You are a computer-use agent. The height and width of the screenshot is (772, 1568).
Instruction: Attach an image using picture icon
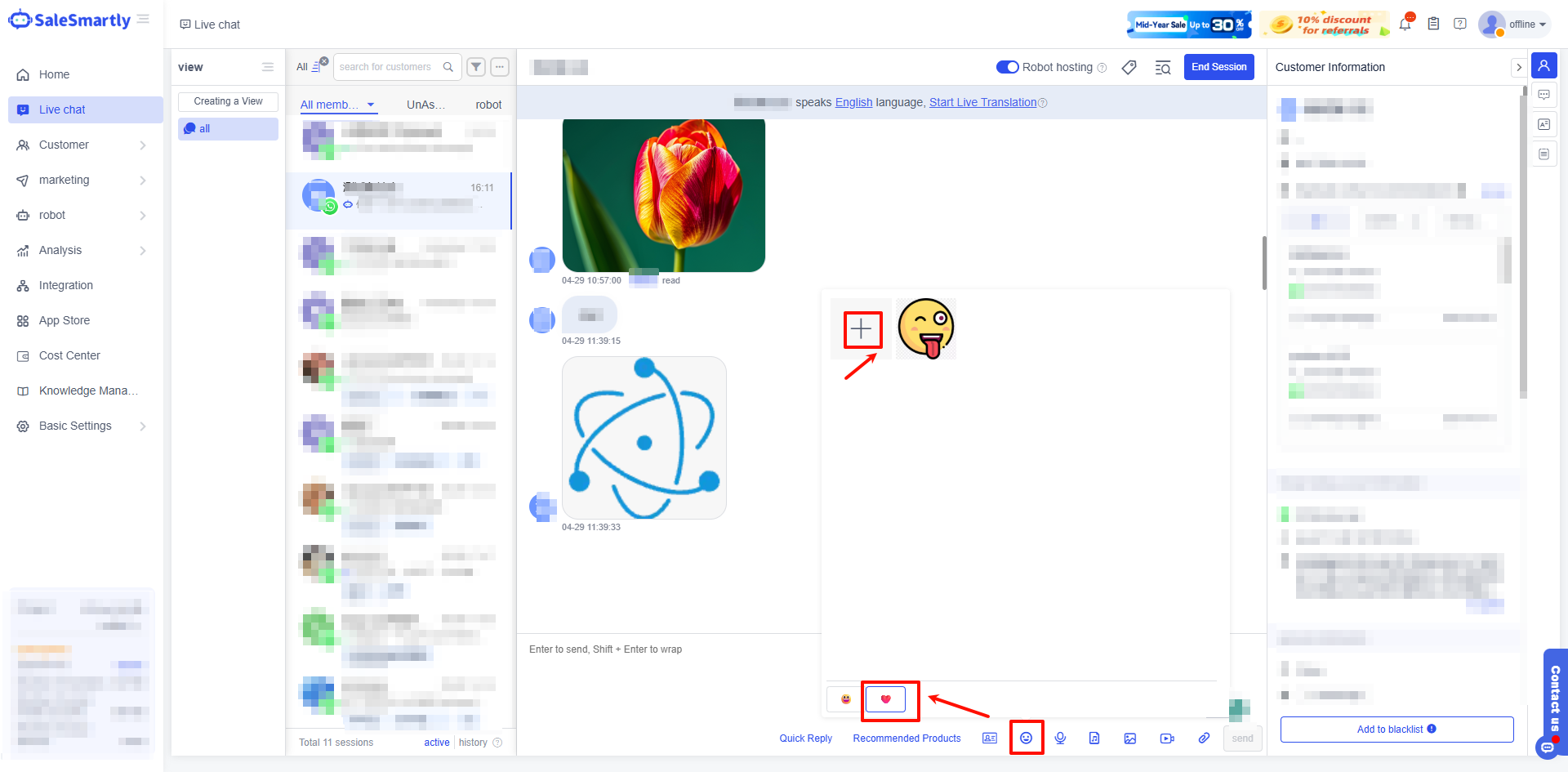pos(1129,738)
